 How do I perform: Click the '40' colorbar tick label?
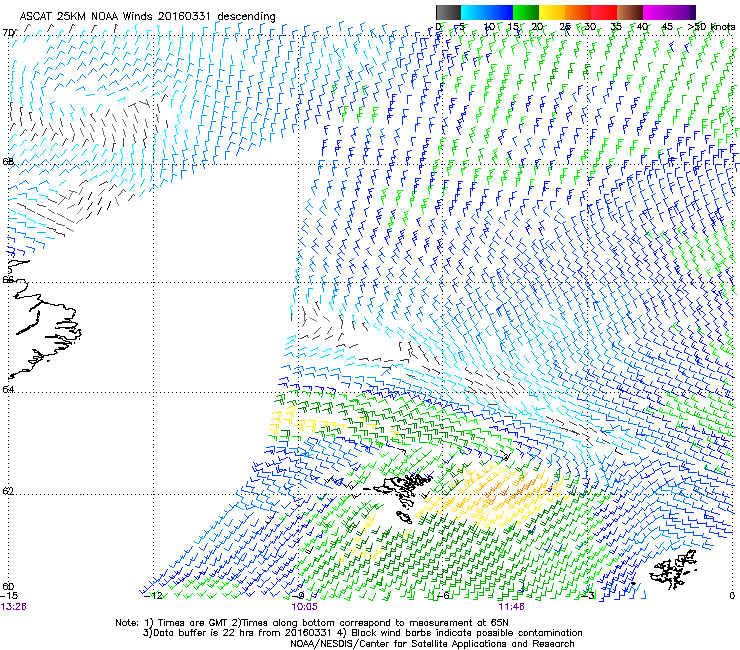coord(642,27)
